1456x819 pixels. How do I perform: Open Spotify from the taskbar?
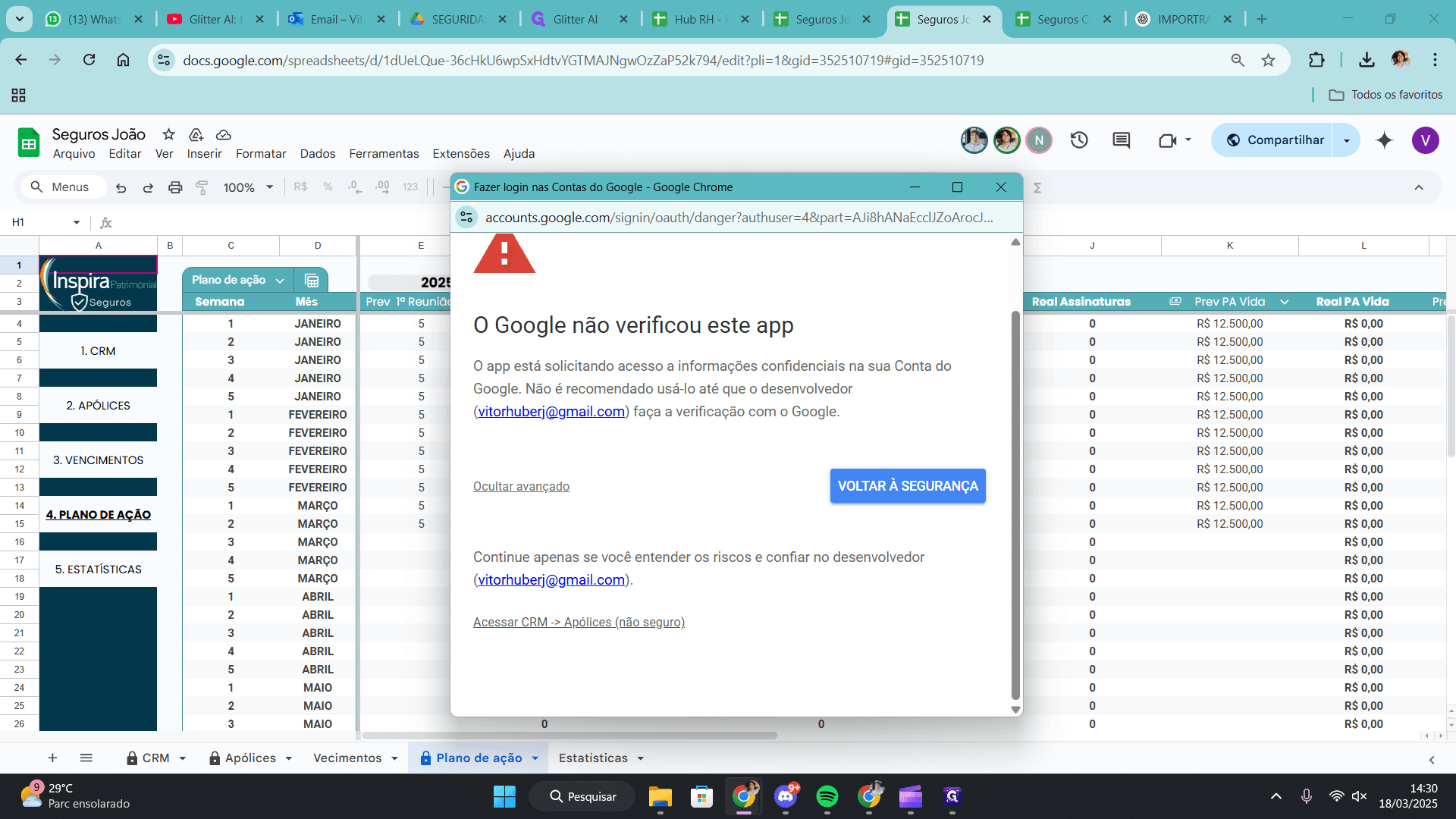point(827,796)
